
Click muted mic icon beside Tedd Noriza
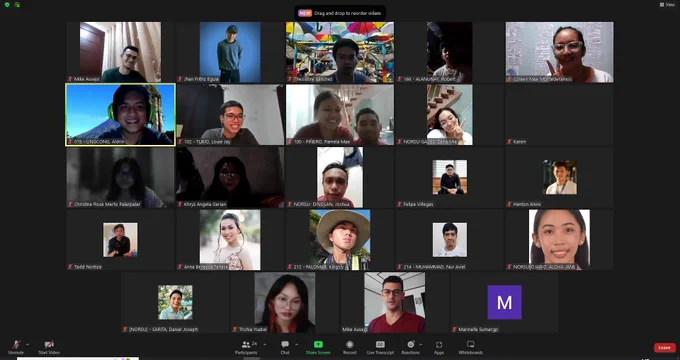pyautogui.click(x=70, y=267)
